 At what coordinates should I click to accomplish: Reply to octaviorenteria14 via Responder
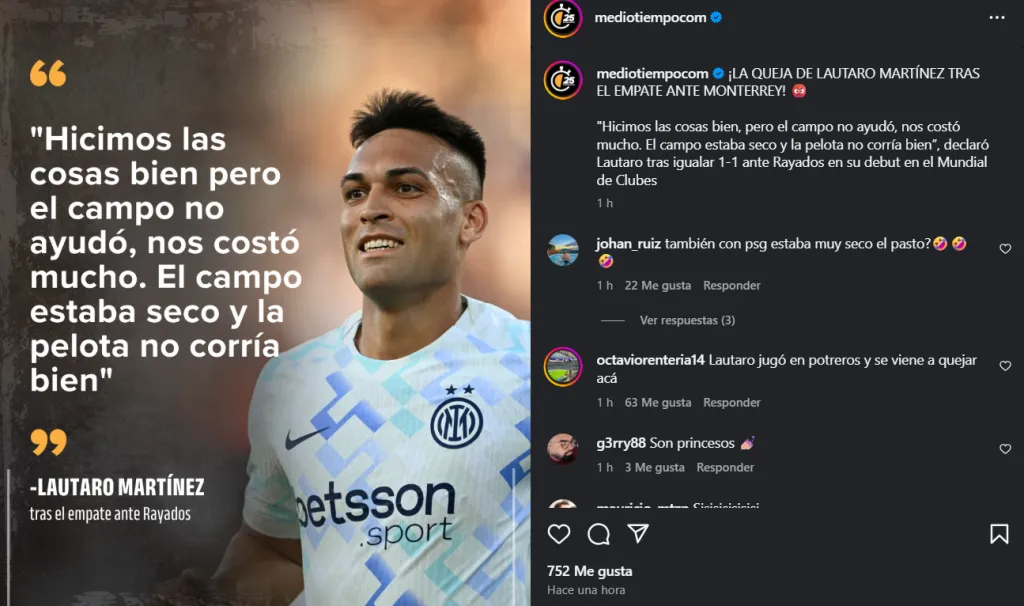pyautogui.click(x=731, y=402)
